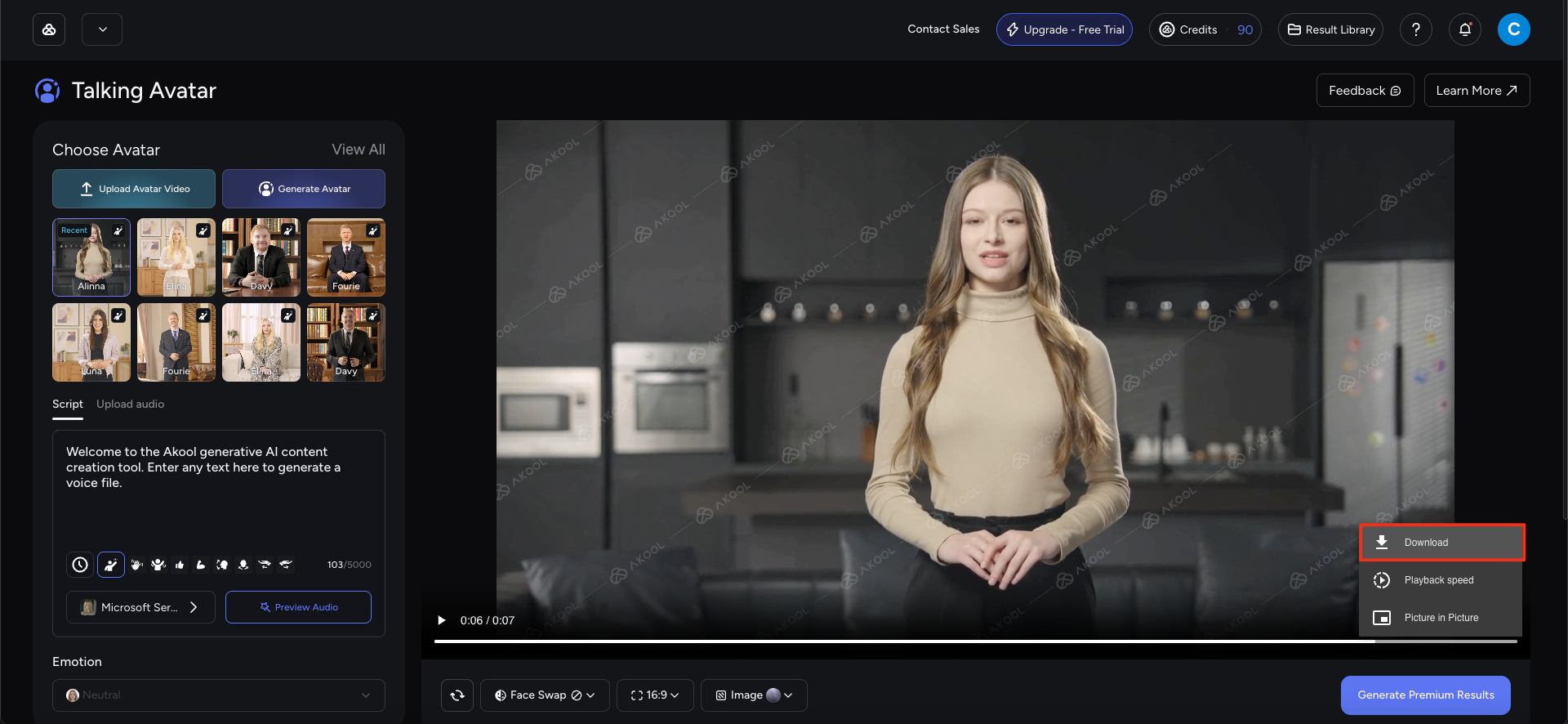Image resolution: width=1568 pixels, height=724 pixels.
Task: Open the Credits balance button
Action: 1205,29
